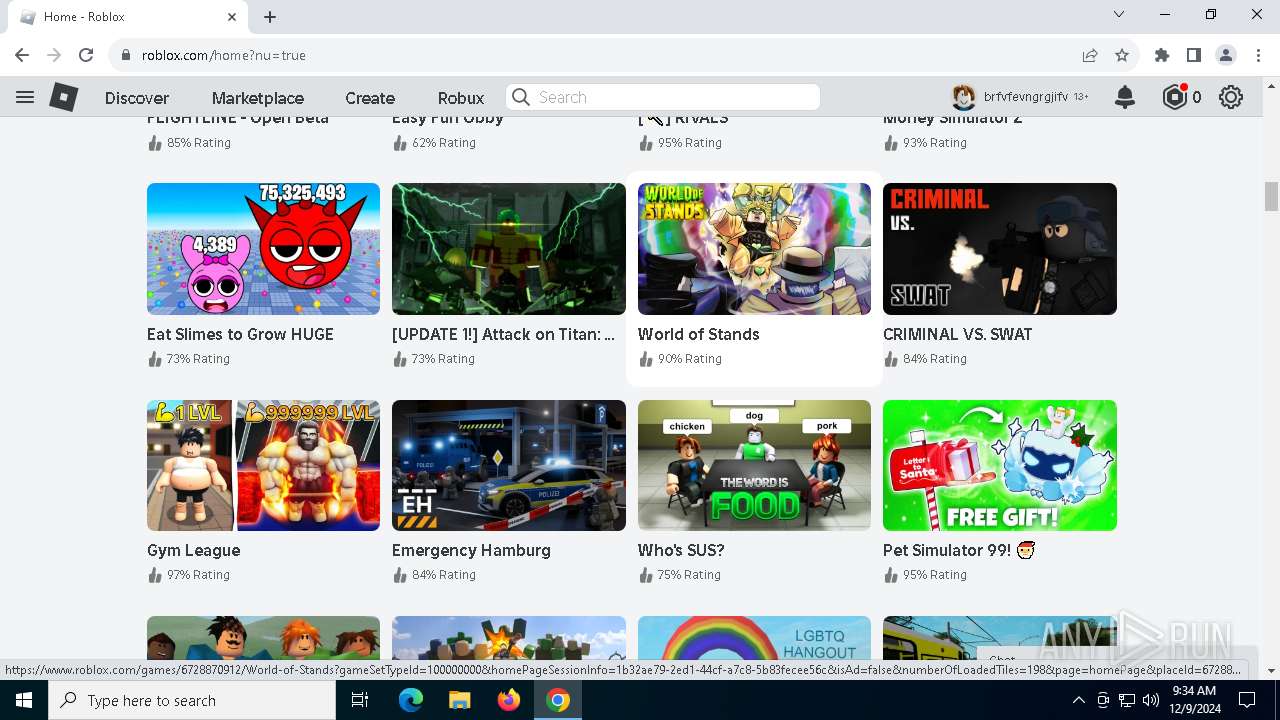Open the notifications bell
This screenshot has height=720, width=1280.
pos(1125,97)
